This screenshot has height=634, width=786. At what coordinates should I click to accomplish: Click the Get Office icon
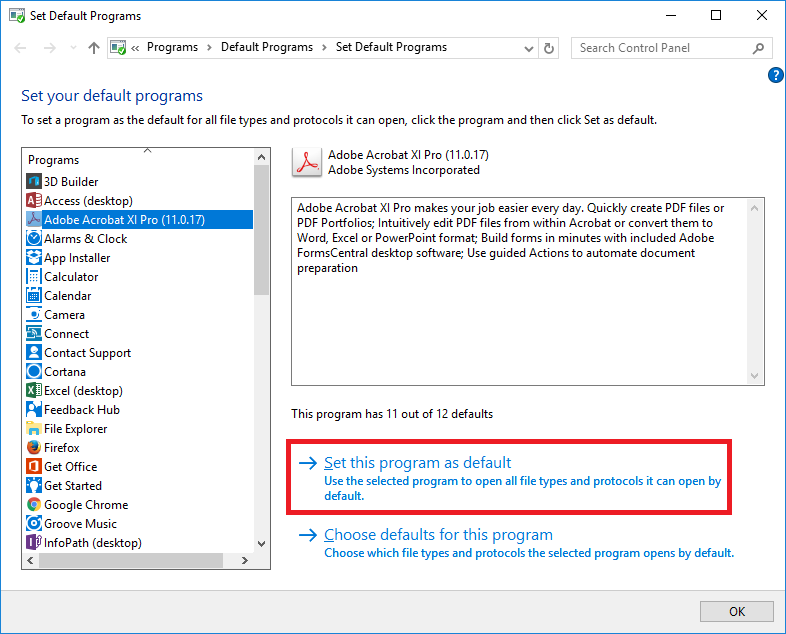tap(34, 466)
